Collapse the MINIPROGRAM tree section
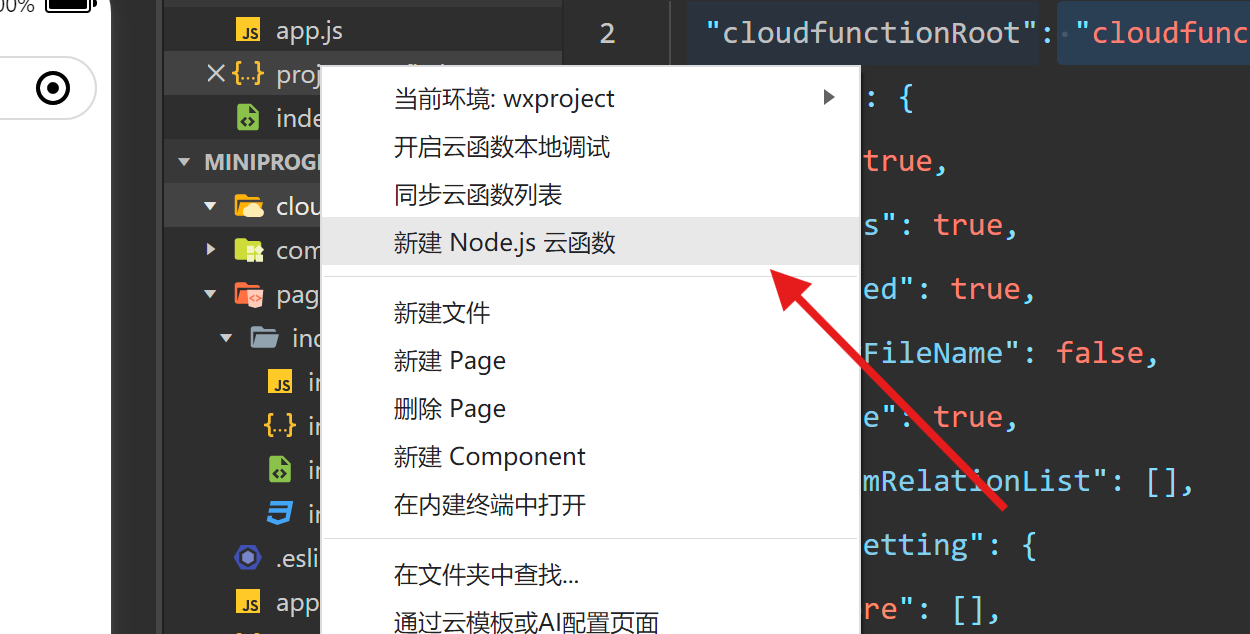This screenshot has width=1250, height=634. pos(182,161)
